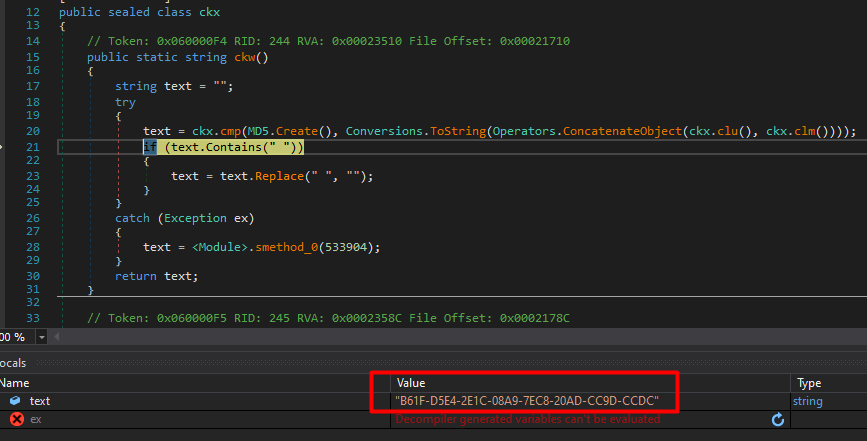Follow the Replace method on line 23
Image resolution: width=867 pixels, height=441 pixels.
pos(279,176)
